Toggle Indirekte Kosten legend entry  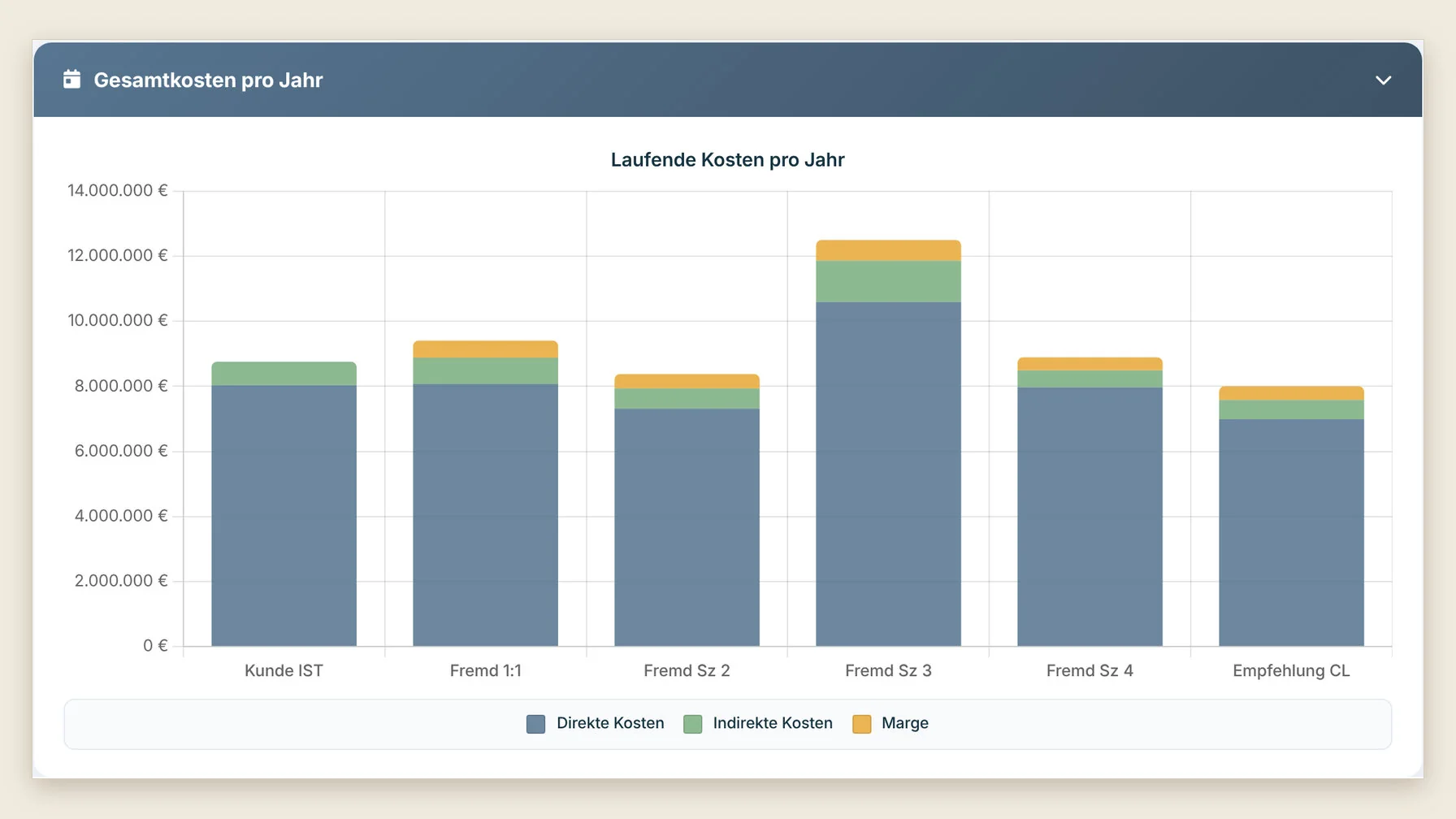[758, 723]
